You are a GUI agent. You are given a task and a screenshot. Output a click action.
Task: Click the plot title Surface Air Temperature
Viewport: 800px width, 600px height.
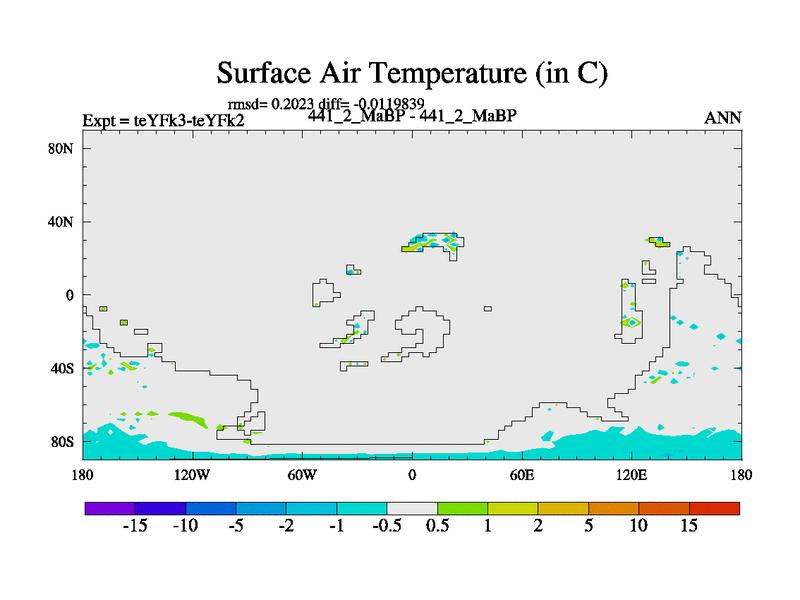coord(412,73)
